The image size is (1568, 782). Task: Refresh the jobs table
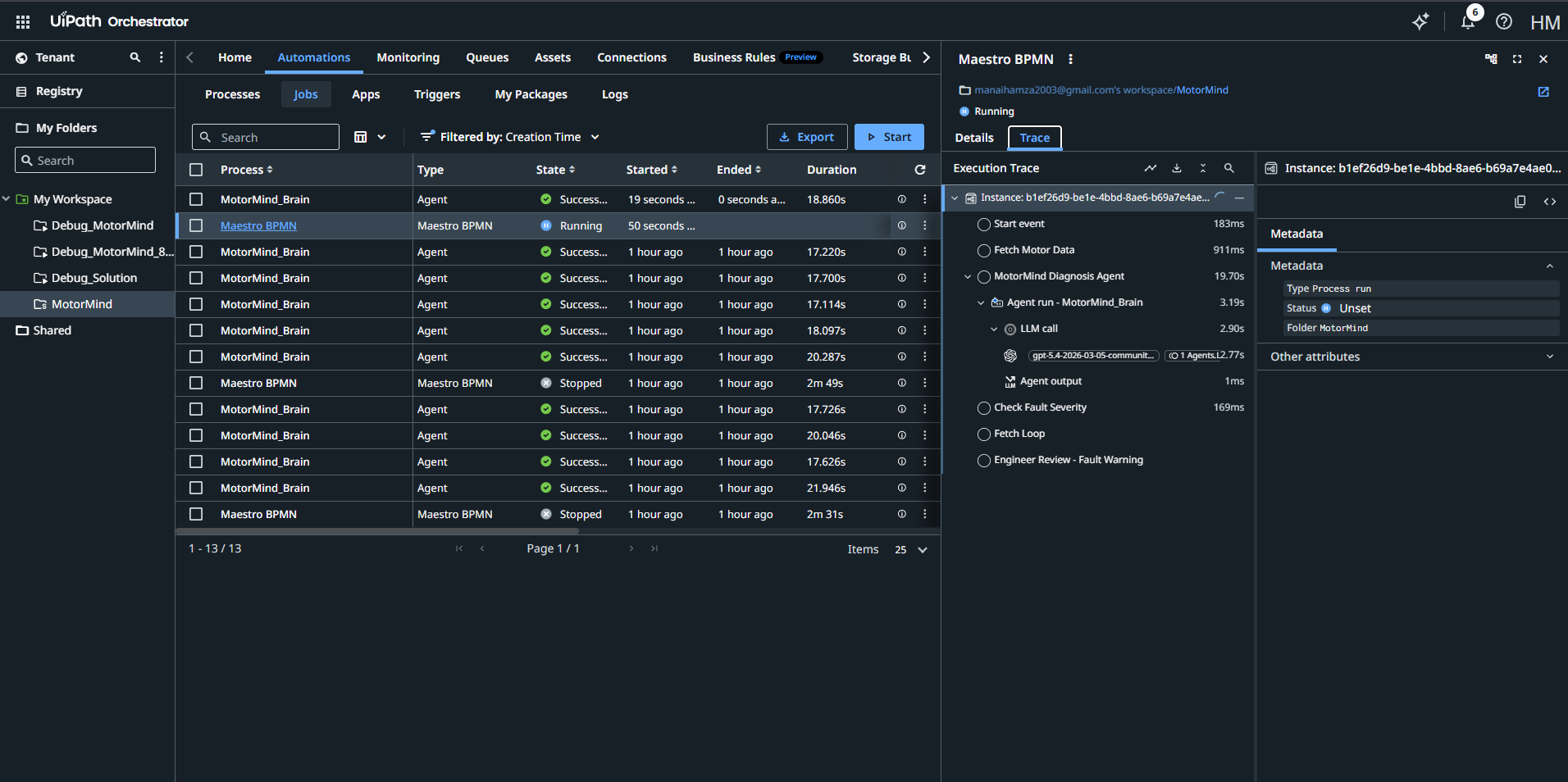pos(920,170)
